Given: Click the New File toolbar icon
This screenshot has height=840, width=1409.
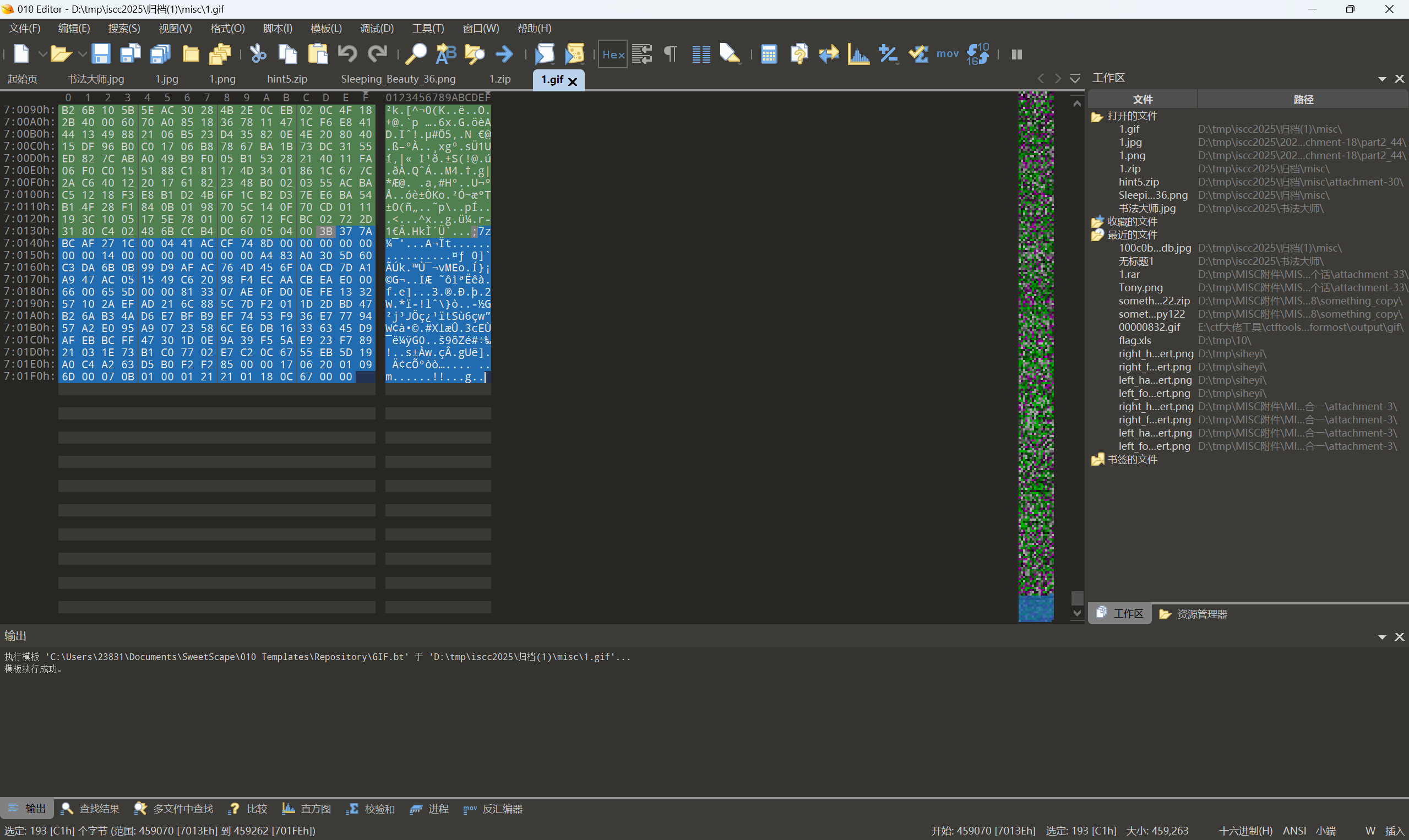Looking at the screenshot, I should 21,54.
